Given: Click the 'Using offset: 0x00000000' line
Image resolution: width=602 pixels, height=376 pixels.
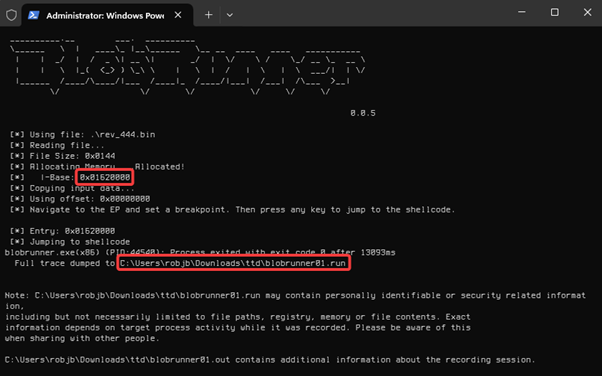Looking at the screenshot, I should click(80, 199).
